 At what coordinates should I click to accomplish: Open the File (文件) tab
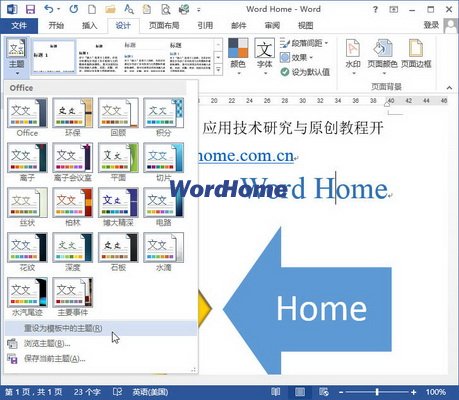pyautogui.click(x=19, y=26)
